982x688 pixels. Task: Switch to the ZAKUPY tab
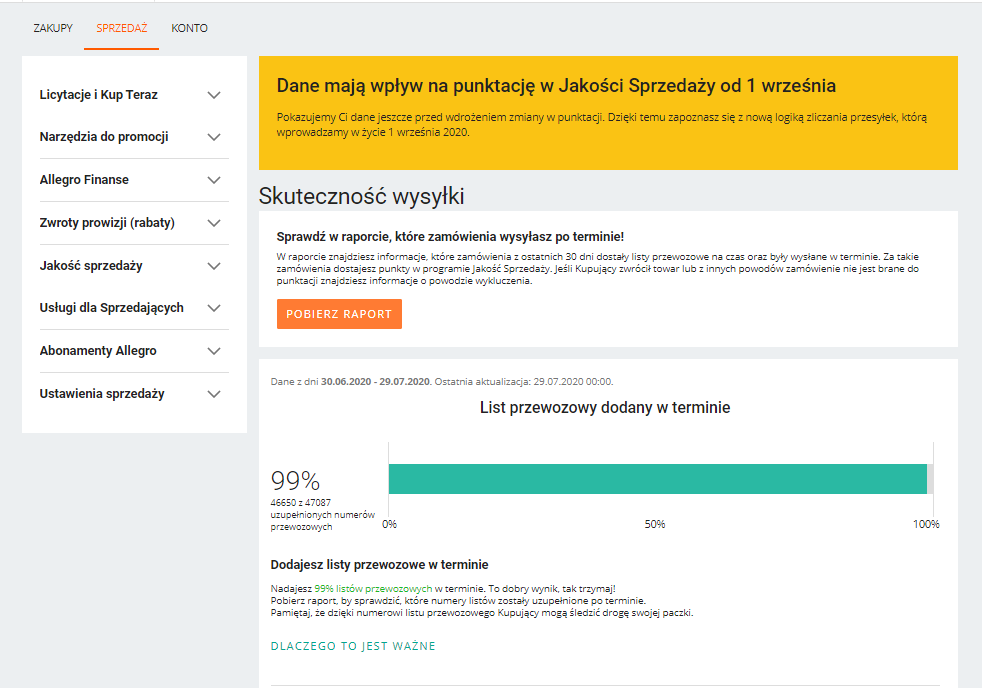53,28
